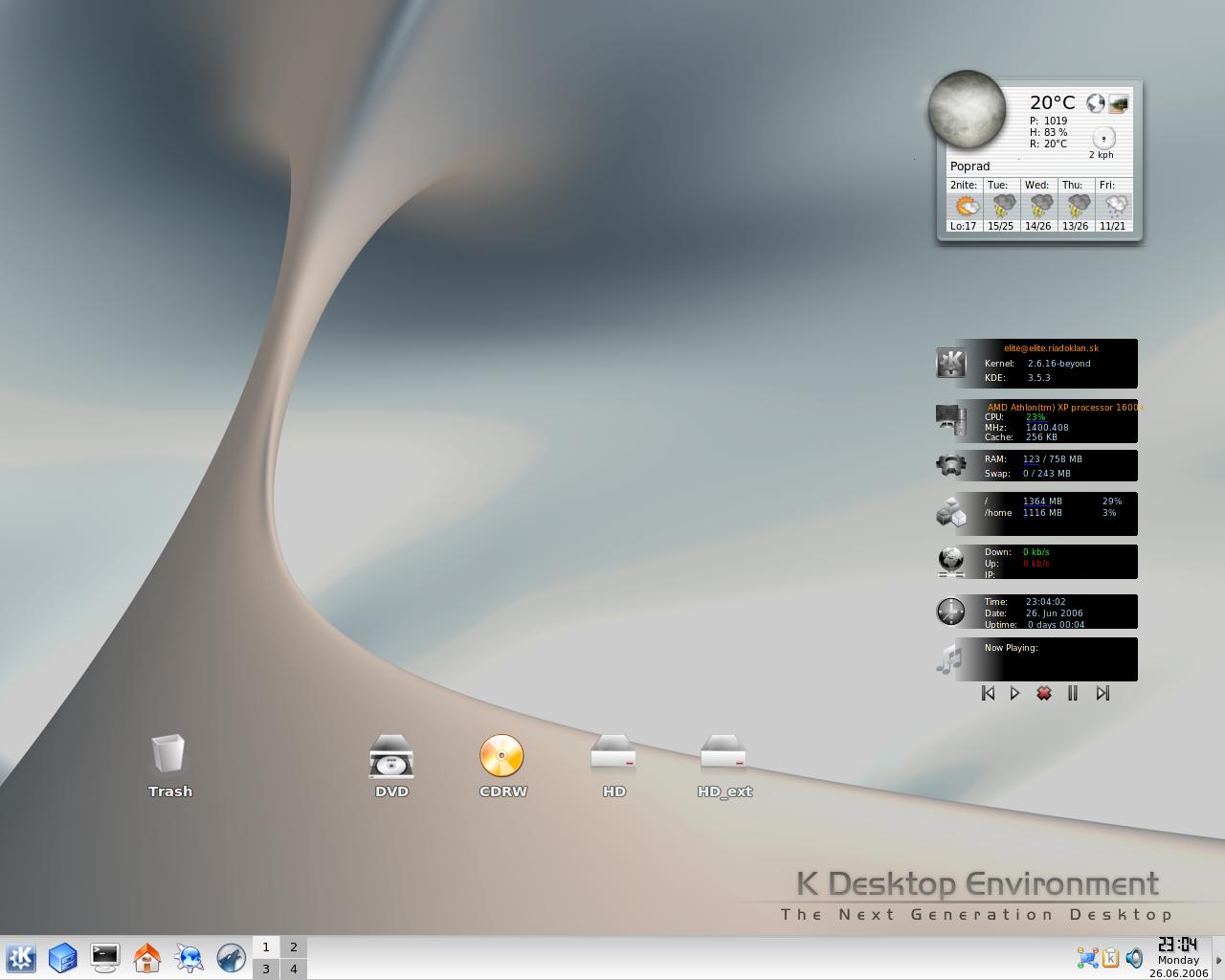
Task: Switch to virtual desktop 3
Action: click(x=266, y=969)
